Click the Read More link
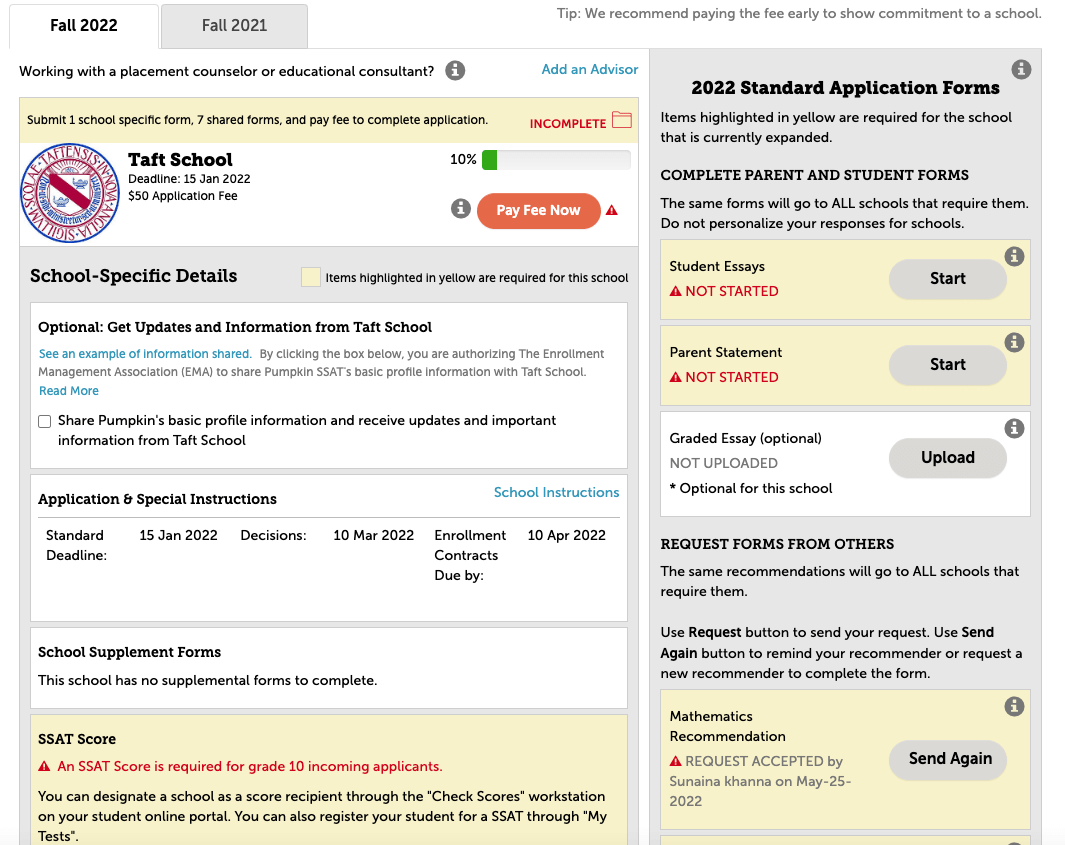The image size is (1065, 845). pos(69,391)
